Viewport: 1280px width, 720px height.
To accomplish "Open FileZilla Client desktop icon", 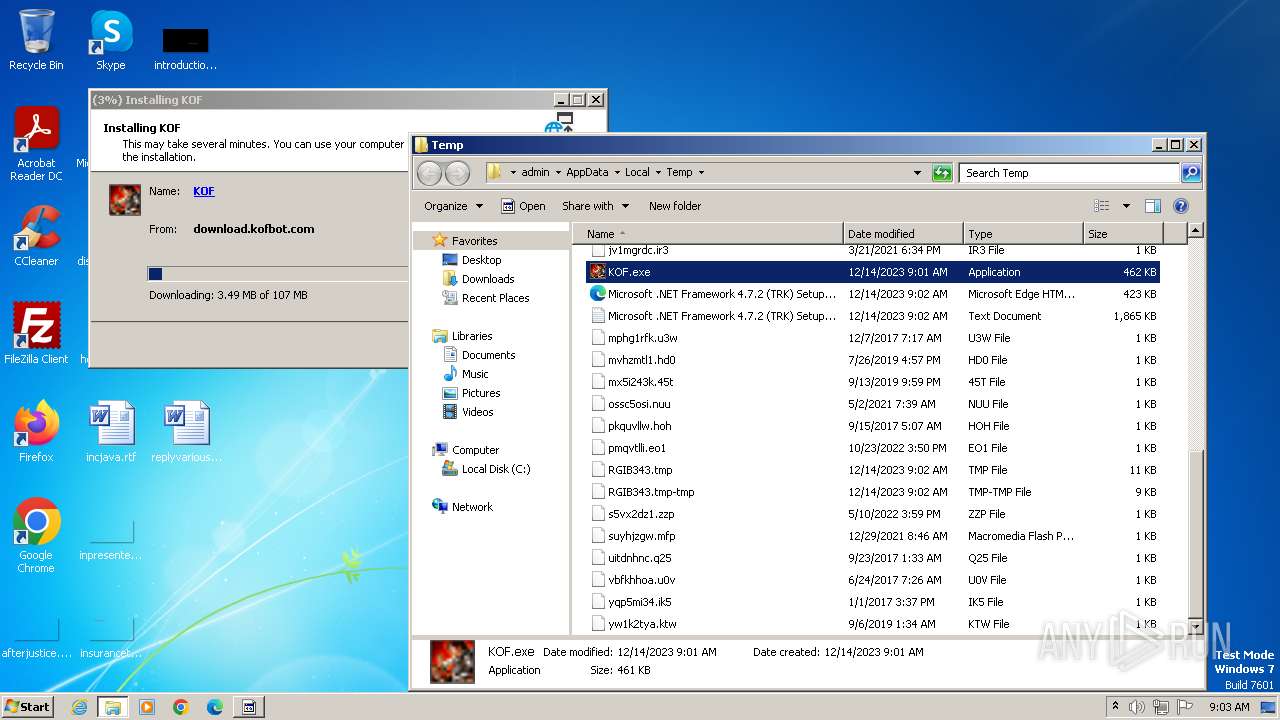I will click(x=36, y=333).
